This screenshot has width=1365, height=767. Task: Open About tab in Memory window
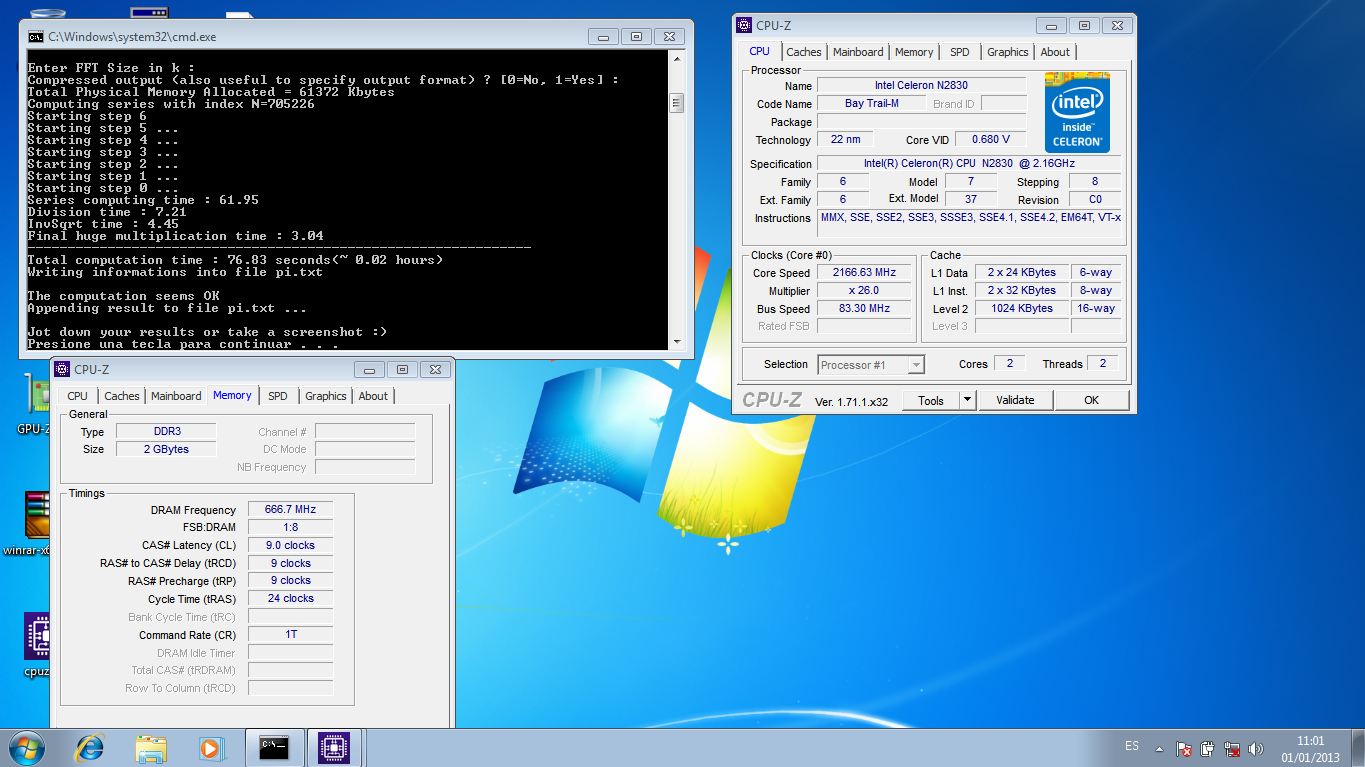(373, 396)
